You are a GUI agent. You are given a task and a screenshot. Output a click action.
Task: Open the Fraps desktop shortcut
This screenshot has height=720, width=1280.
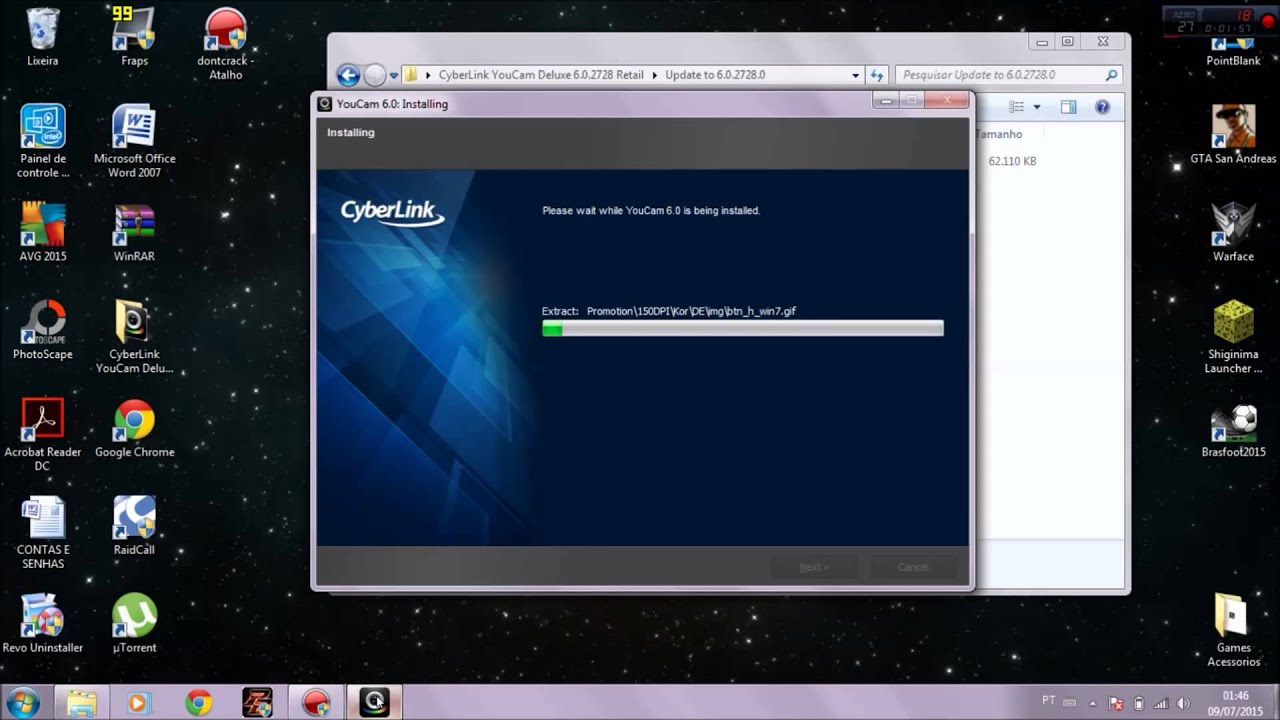[134, 37]
